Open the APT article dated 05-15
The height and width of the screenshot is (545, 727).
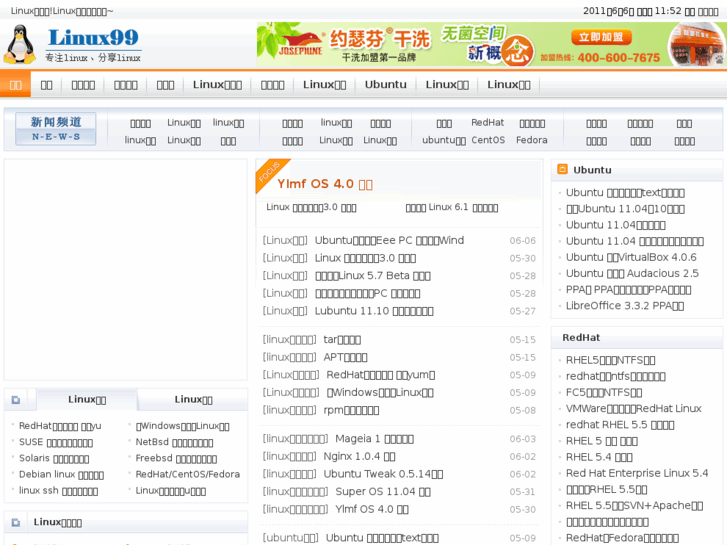coord(345,357)
